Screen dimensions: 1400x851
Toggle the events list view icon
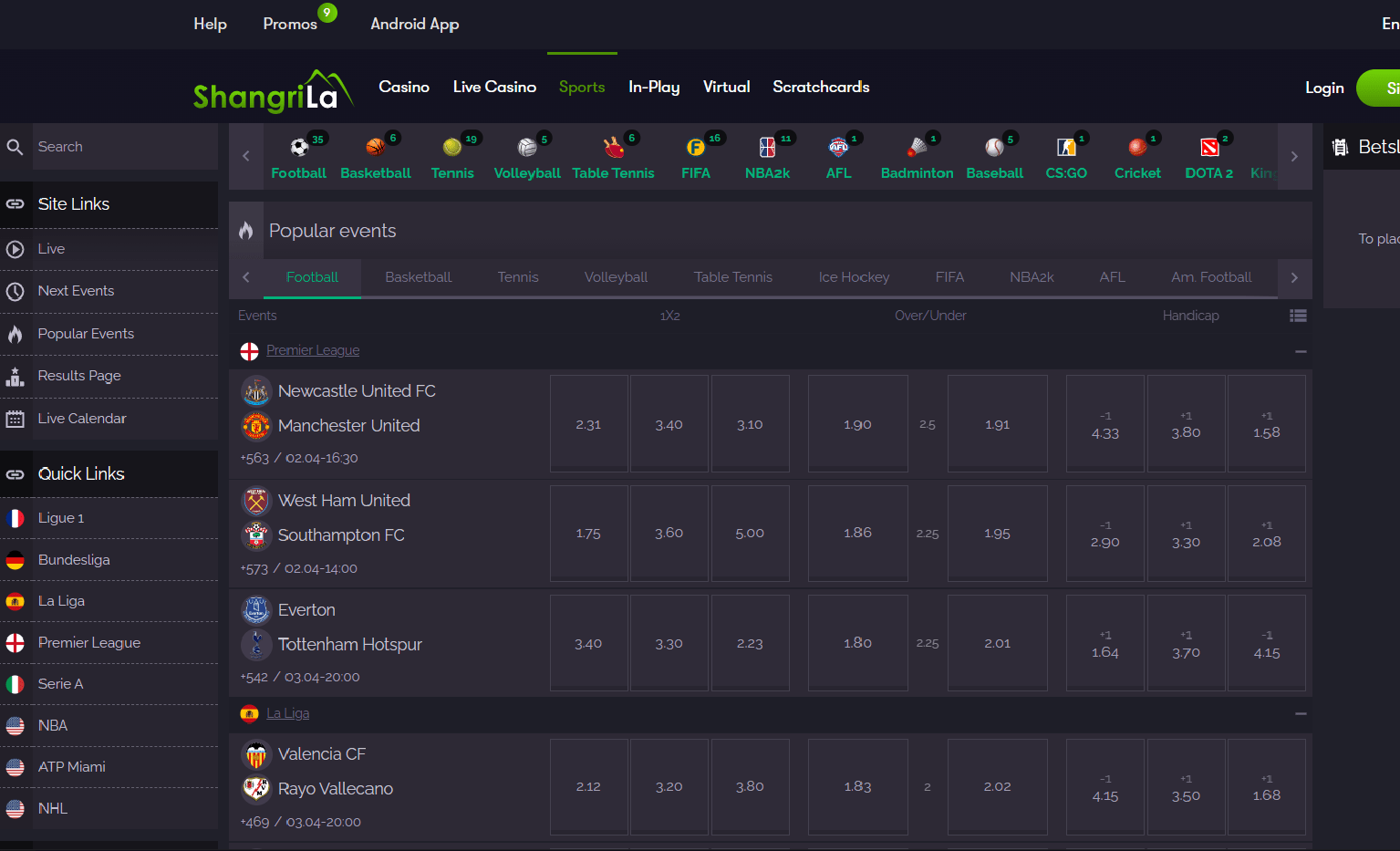point(1298,316)
